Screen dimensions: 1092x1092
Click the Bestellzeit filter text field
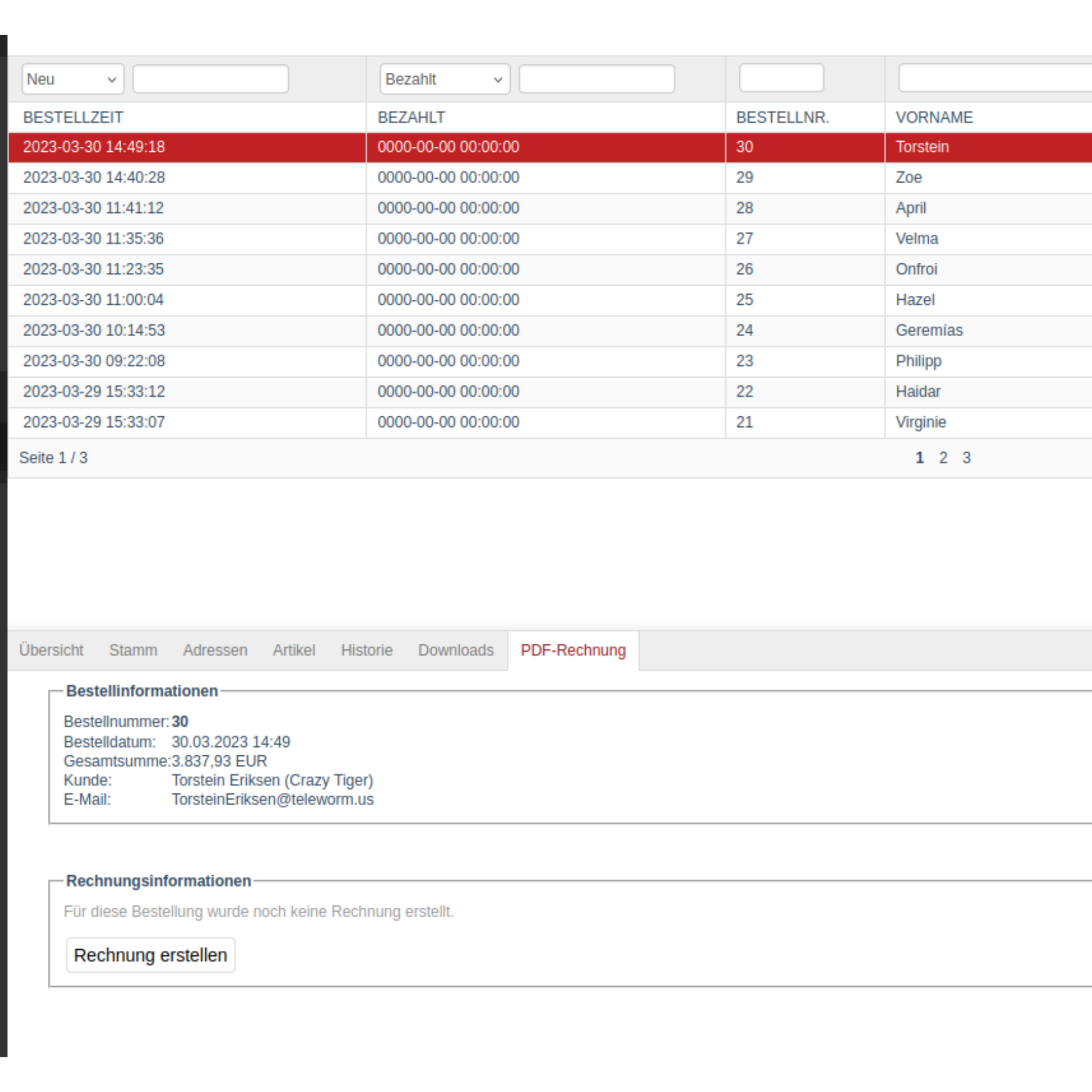210,79
